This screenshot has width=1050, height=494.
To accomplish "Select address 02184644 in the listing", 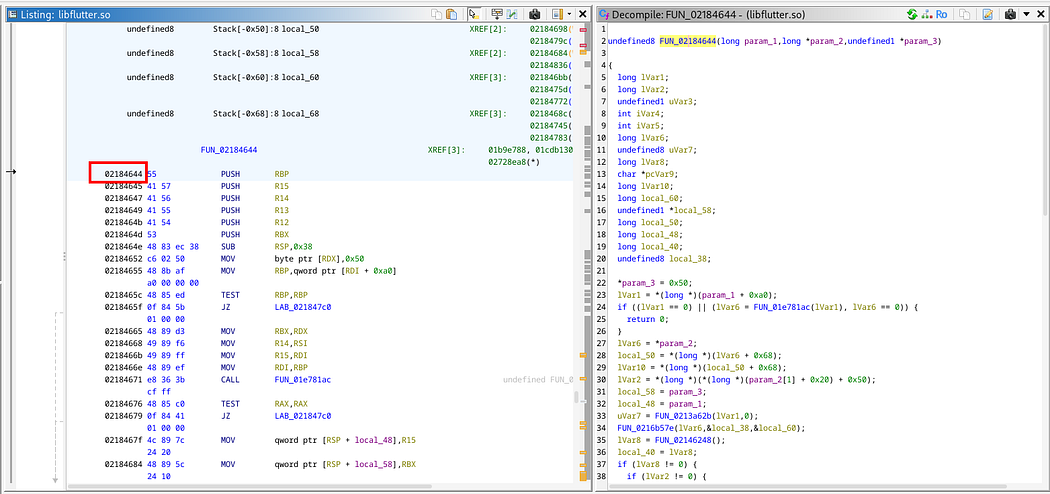I will pos(124,173).
